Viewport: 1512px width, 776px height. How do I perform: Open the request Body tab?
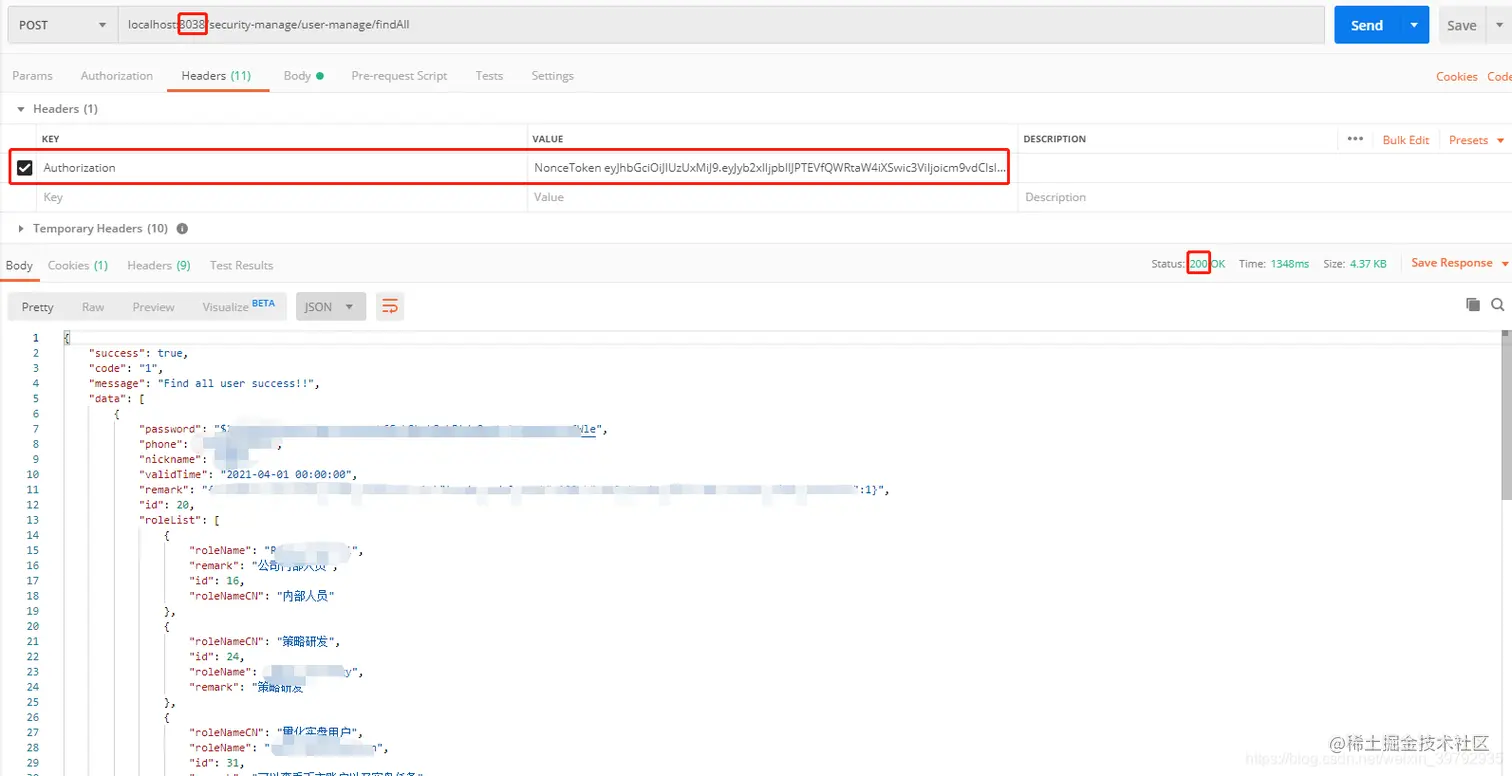(303, 76)
